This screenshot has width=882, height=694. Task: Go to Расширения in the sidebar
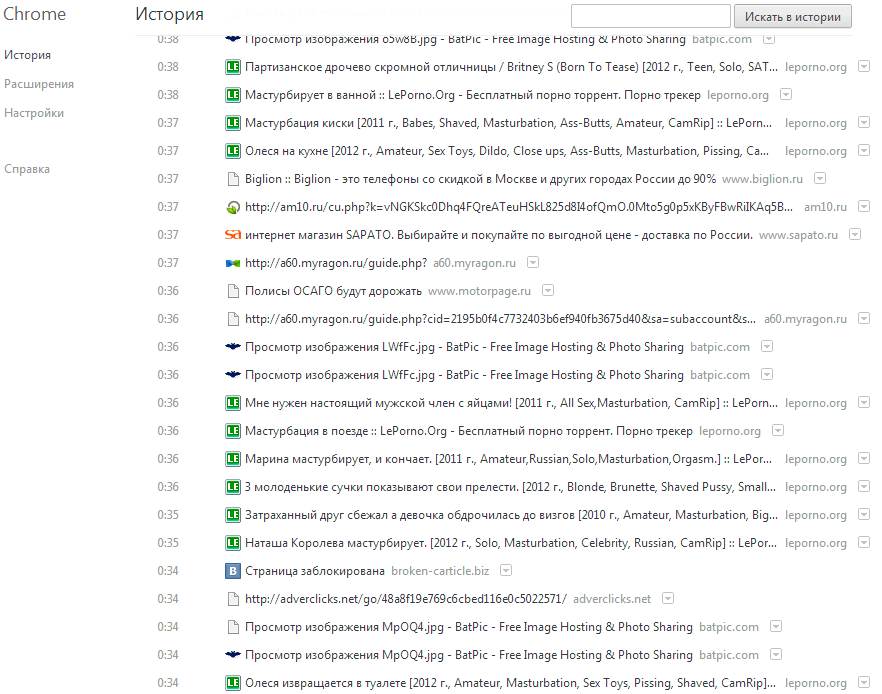coord(39,84)
